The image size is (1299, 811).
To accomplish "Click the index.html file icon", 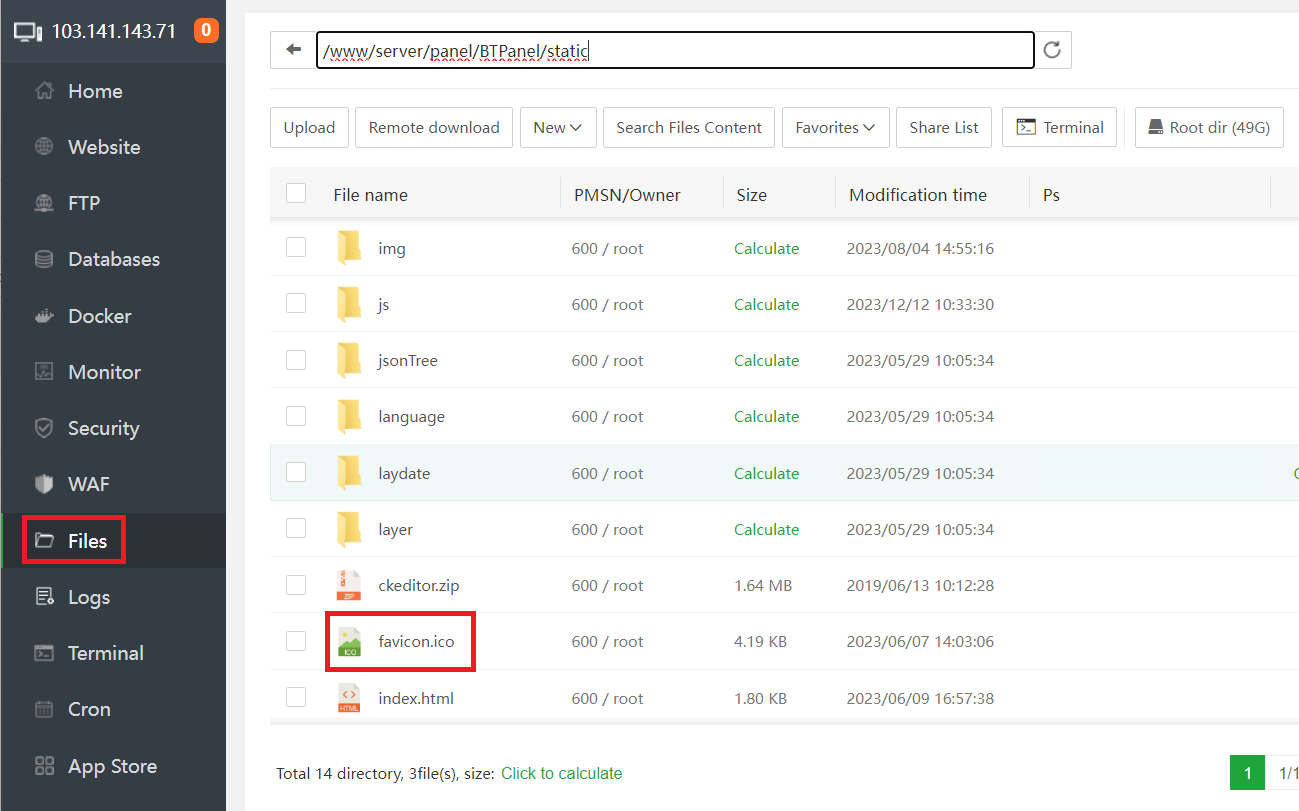I will pos(349,698).
